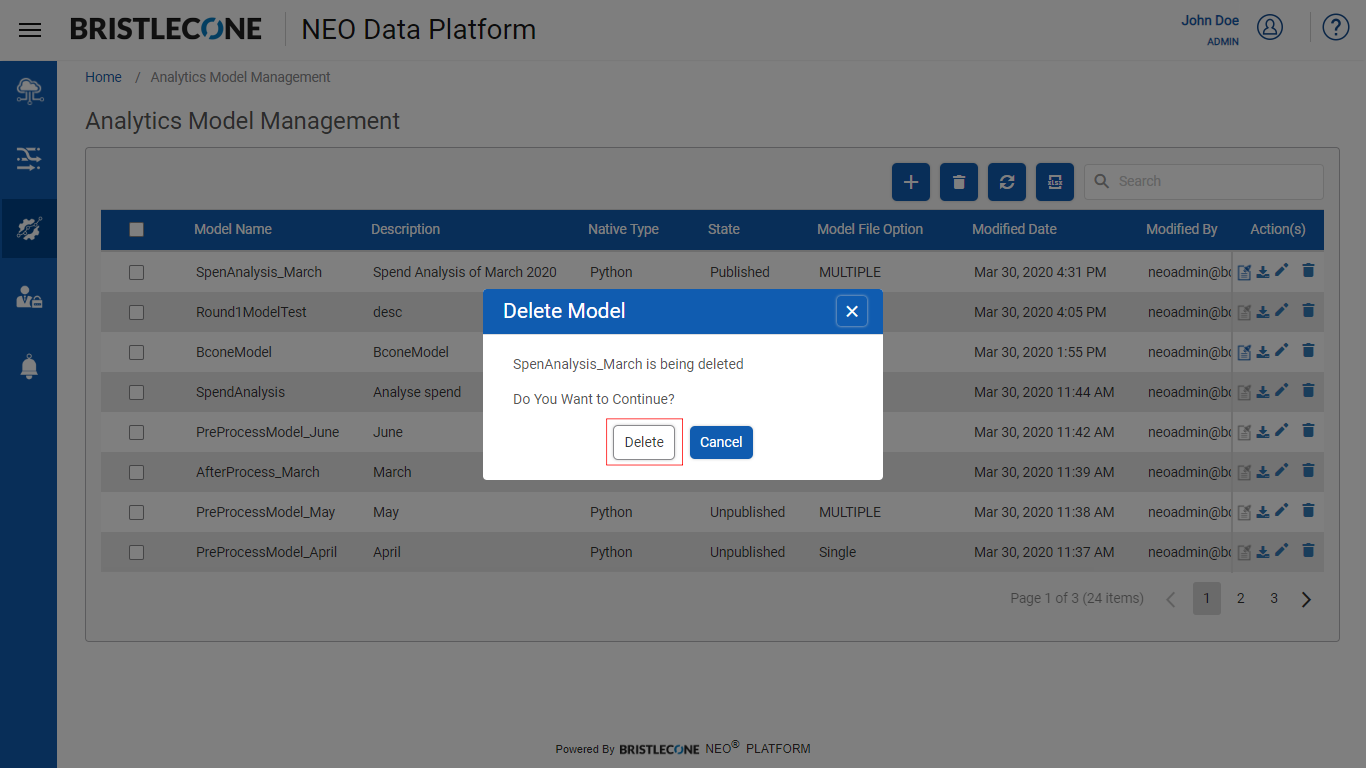Open the help question mark icon
This screenshot has height=768, width=1366.
pyautogui.click(x=1336, y=27)
